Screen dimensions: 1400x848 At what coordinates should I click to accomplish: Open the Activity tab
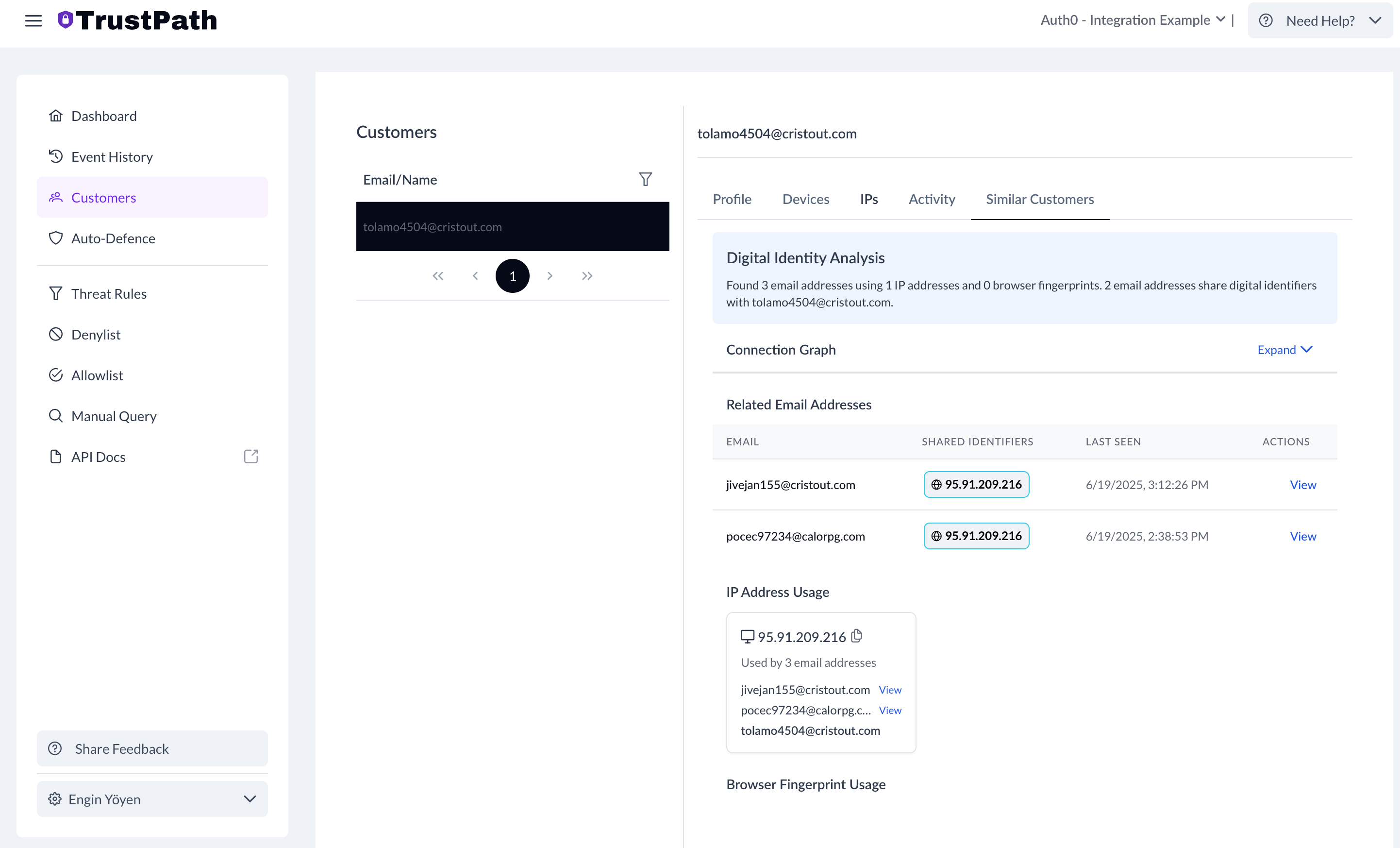coord(931,199)
